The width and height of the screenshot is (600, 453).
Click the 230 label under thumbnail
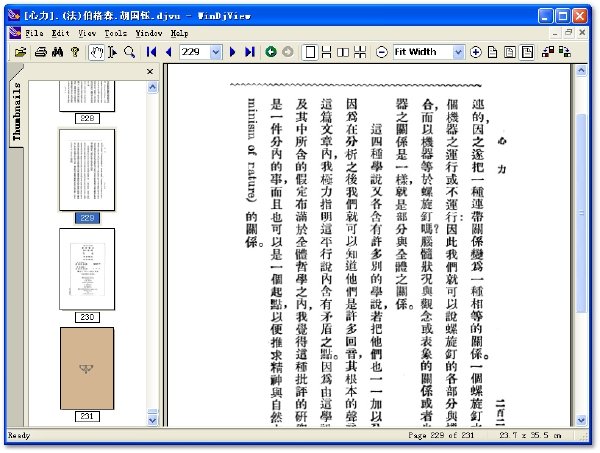point(87,317)
